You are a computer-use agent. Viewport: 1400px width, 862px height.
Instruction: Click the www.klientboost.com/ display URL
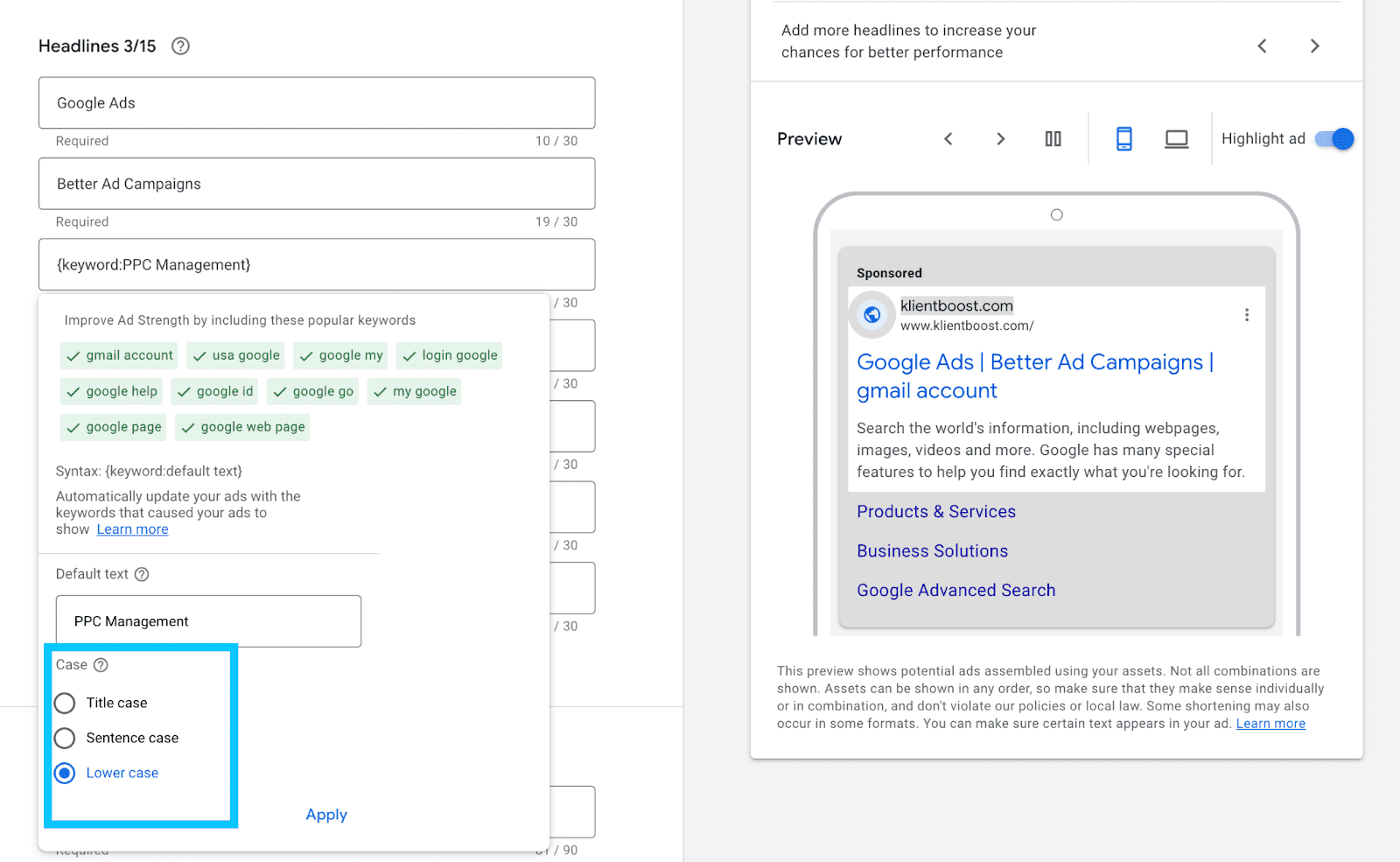[x=967, y=326]
